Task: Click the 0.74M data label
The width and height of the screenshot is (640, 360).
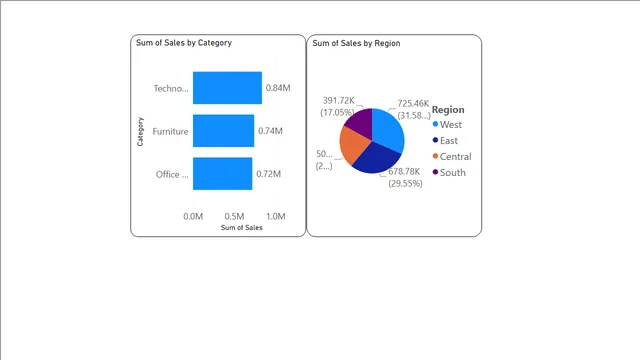Action: click(270, 131)
